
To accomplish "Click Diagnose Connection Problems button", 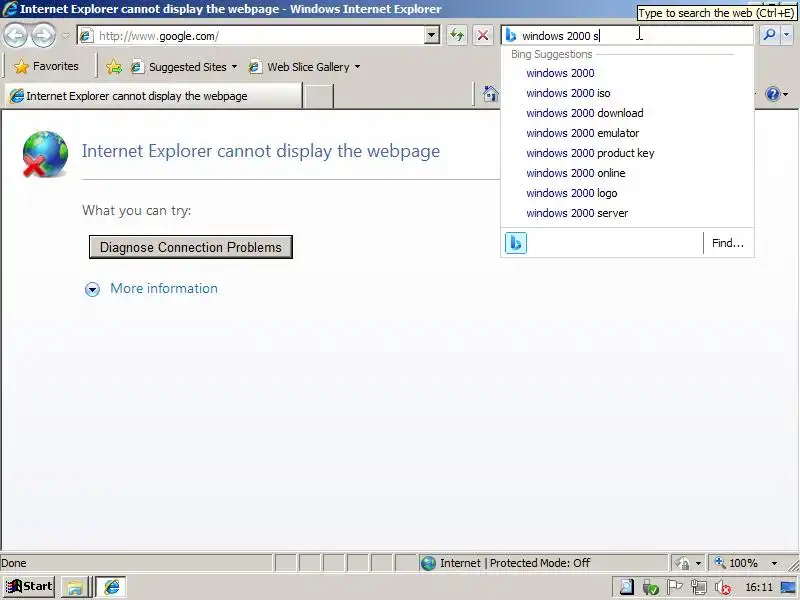I will point(191,247).
